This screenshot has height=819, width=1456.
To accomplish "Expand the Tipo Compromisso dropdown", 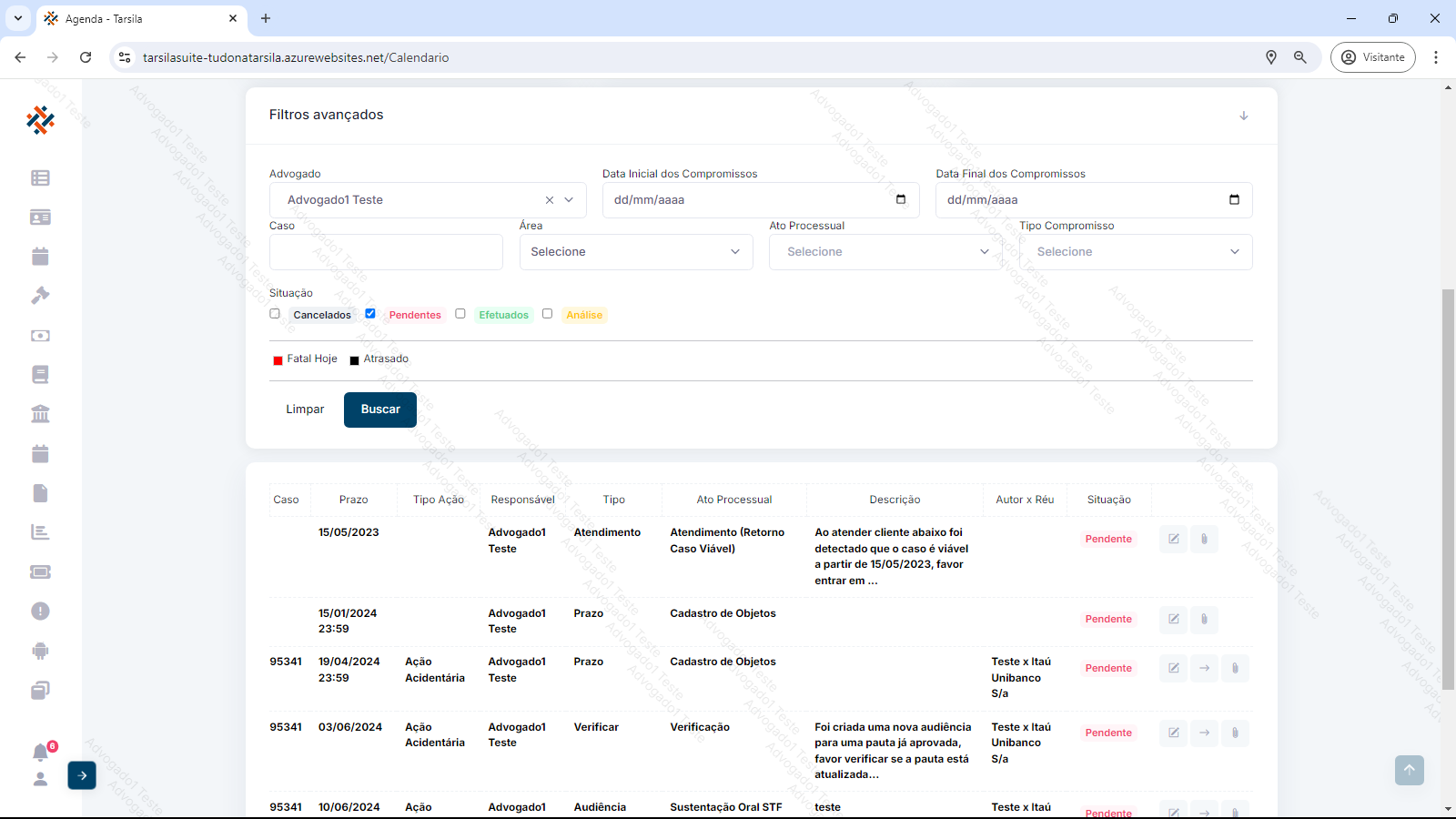I will pos(1135,252).
